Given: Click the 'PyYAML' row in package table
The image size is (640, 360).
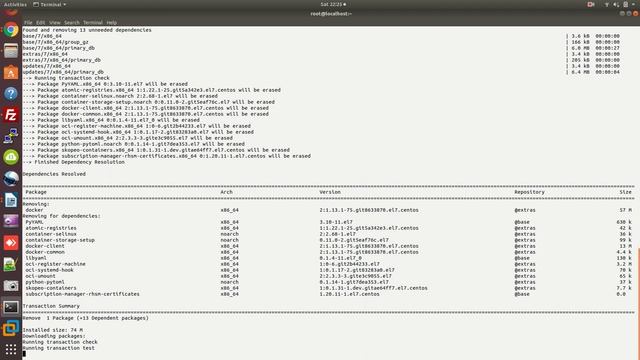Looking at the screenshot, I should pos(329,222).
